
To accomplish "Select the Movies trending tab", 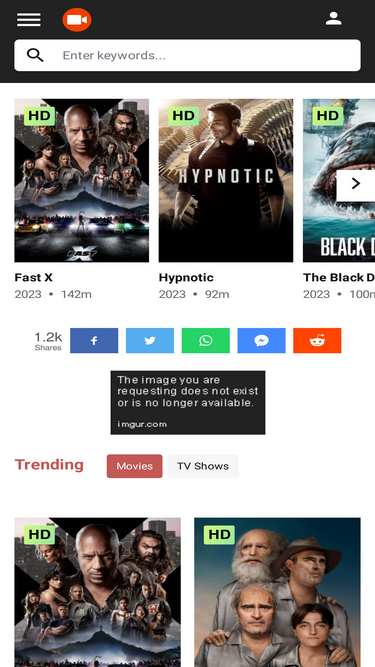I will tap(134, 466).
